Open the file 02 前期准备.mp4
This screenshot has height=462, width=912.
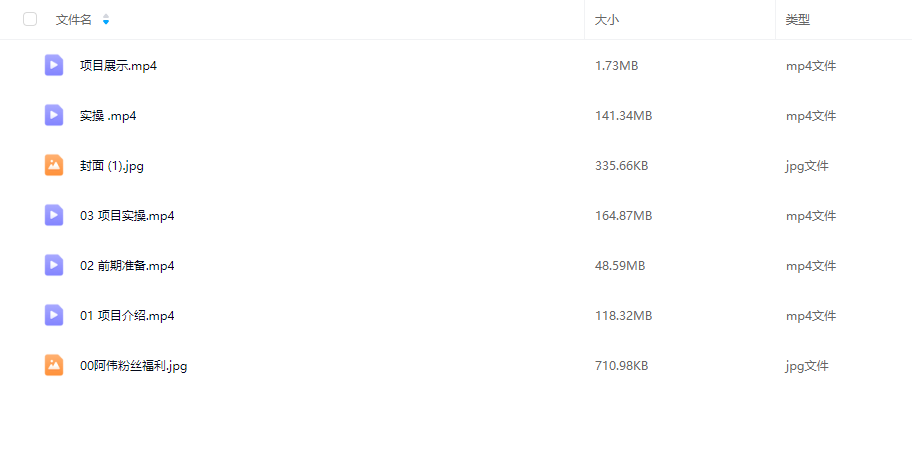pos(127,266)
